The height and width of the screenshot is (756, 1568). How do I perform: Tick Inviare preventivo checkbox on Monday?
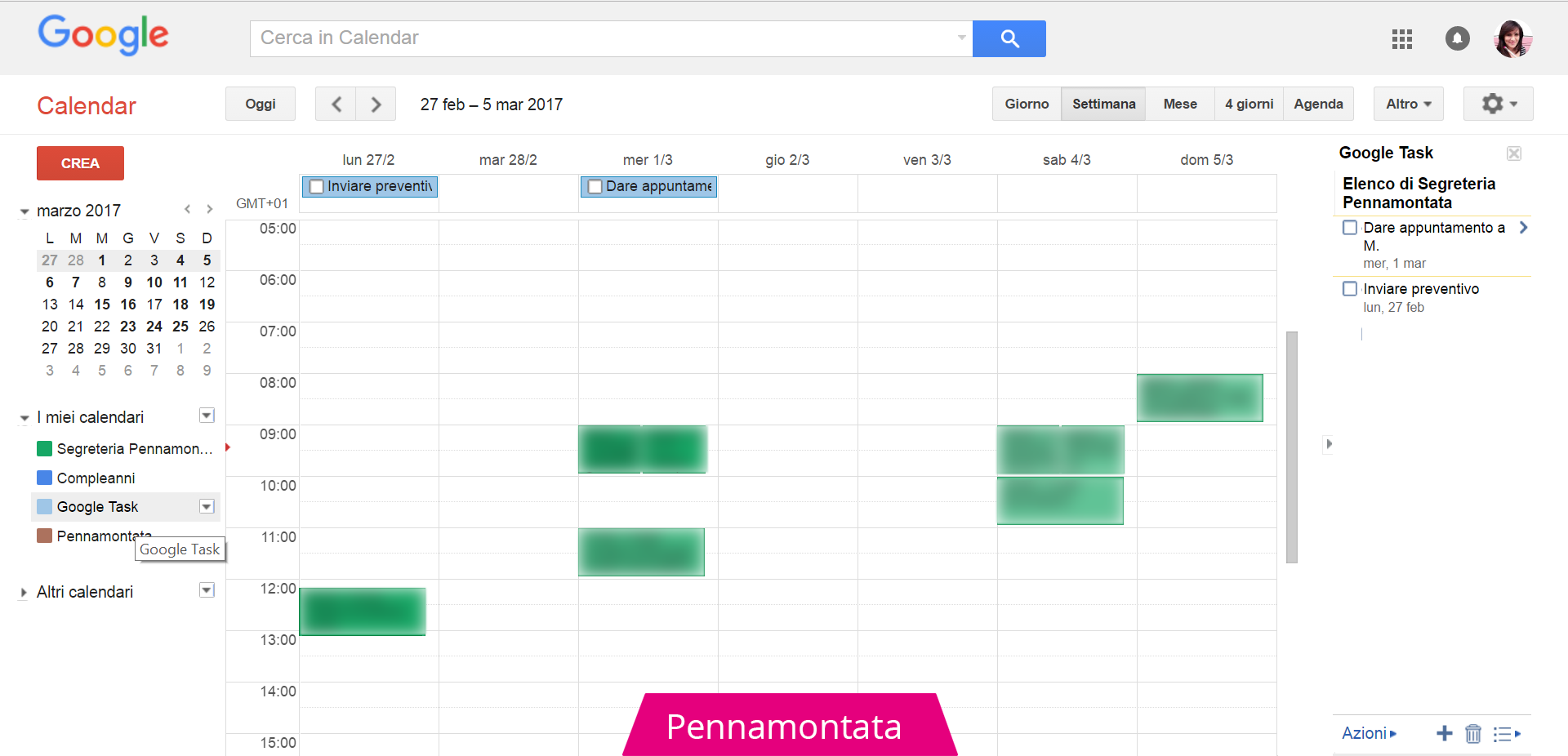click(317, 187)
